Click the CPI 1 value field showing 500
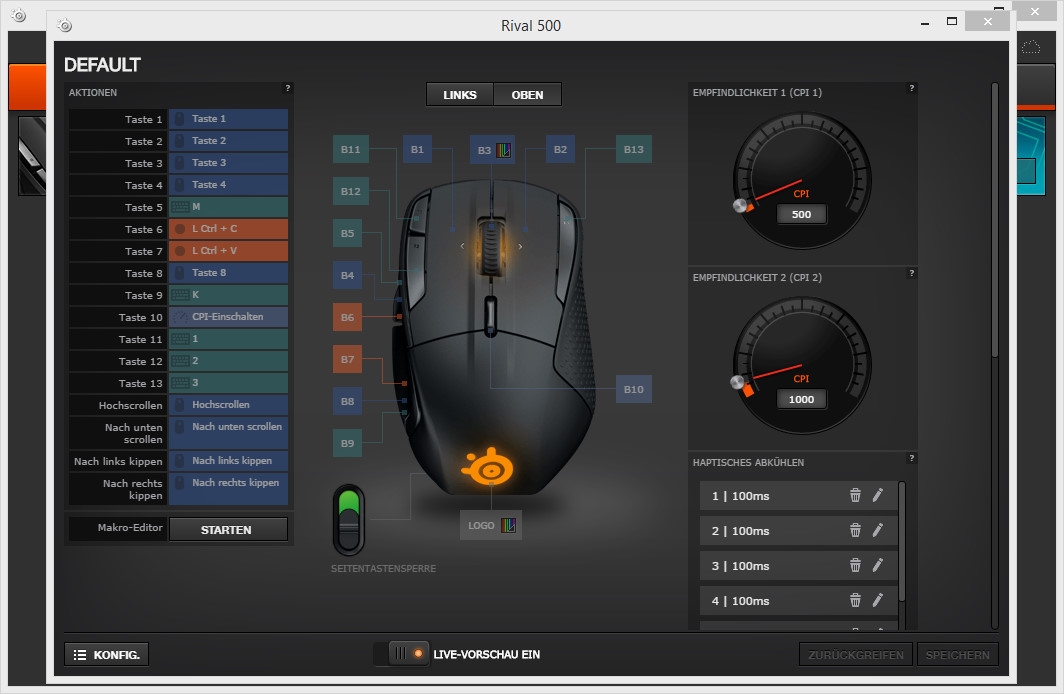The image size is (1064, 694). 801,214
